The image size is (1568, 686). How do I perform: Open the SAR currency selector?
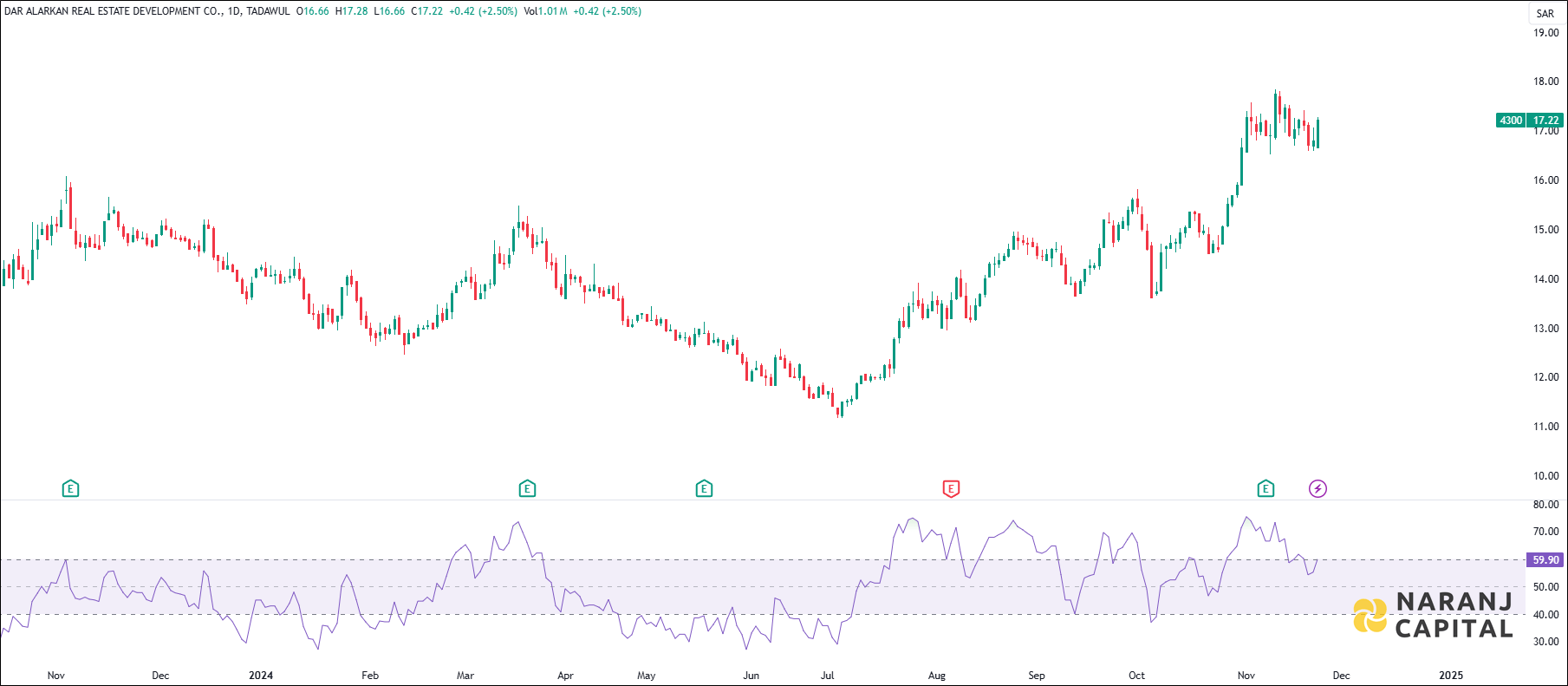1545,13
